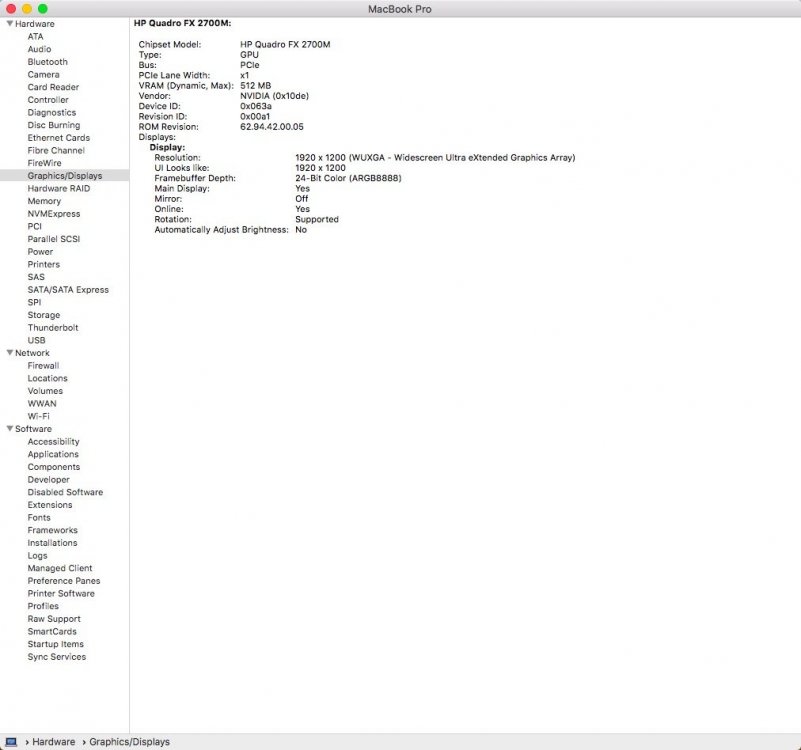Select Camera in the sidebar

pos(43,75)
